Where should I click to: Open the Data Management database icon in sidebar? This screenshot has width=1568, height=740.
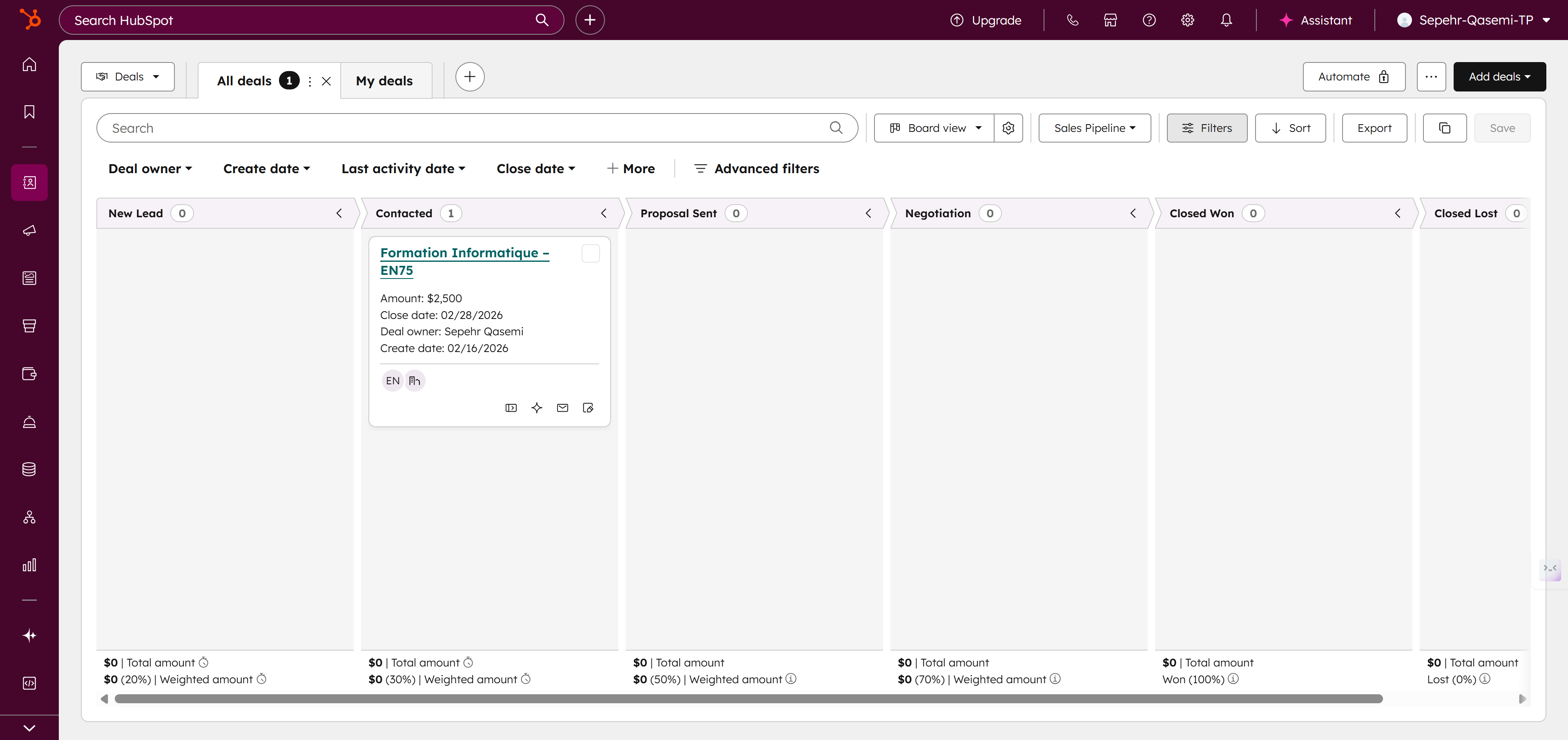click(x=29, y=469)
